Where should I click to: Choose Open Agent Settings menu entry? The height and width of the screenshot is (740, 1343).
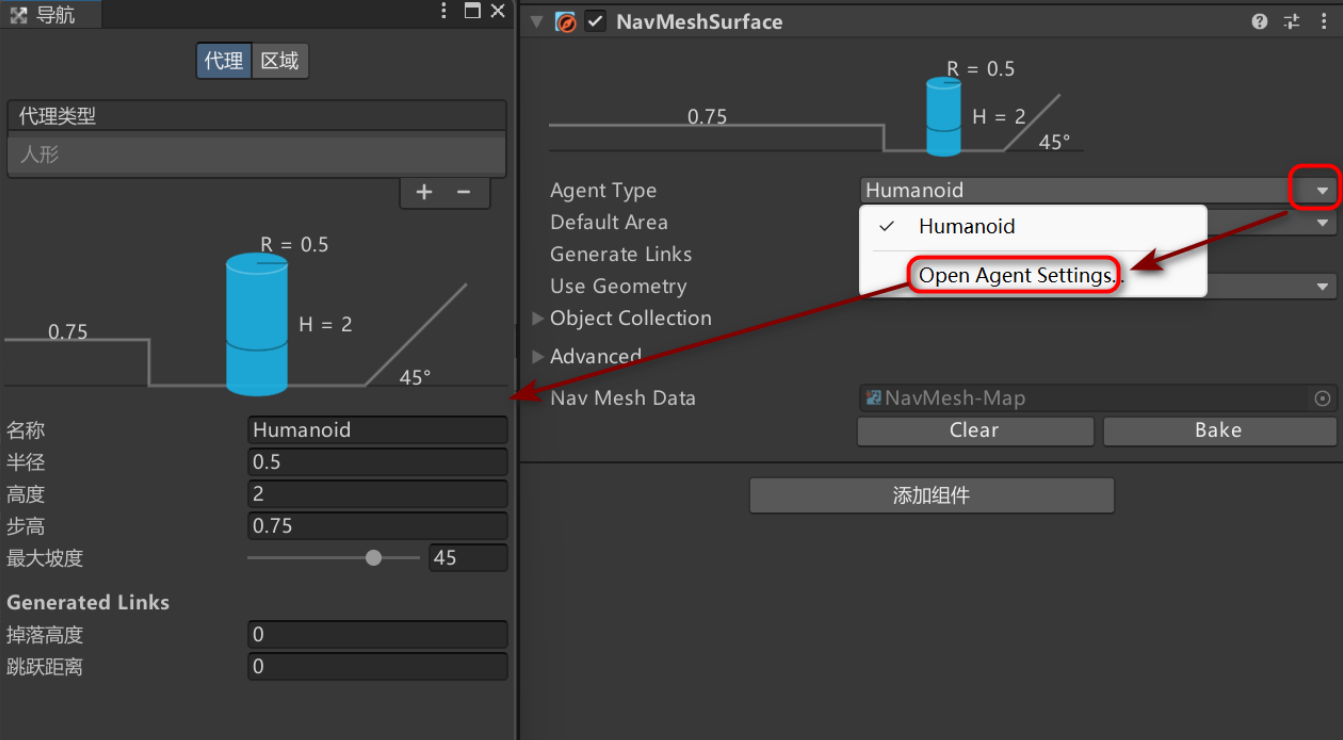tap(1033, 275)
